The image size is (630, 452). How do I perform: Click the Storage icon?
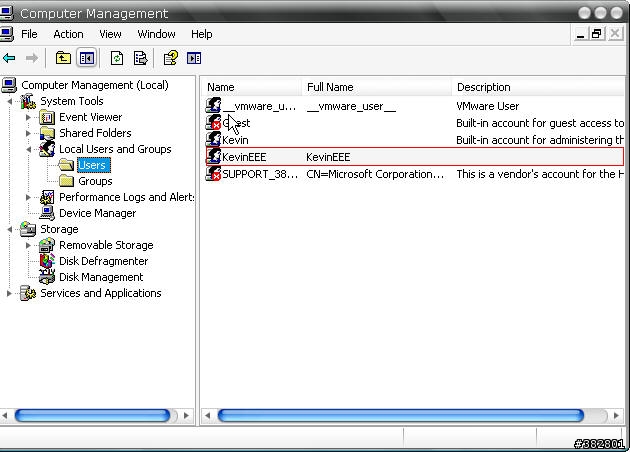pos(28,229)
